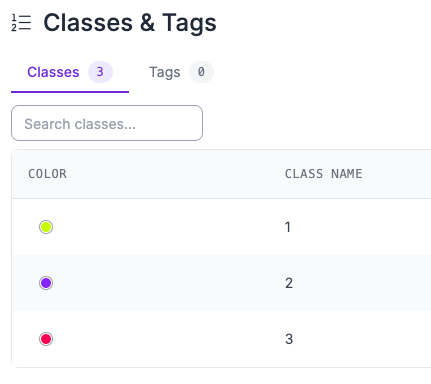Select class name 3 in the table
Viewport: 431px width, 384px height.
pyautogui.click(x=289, y=339)
